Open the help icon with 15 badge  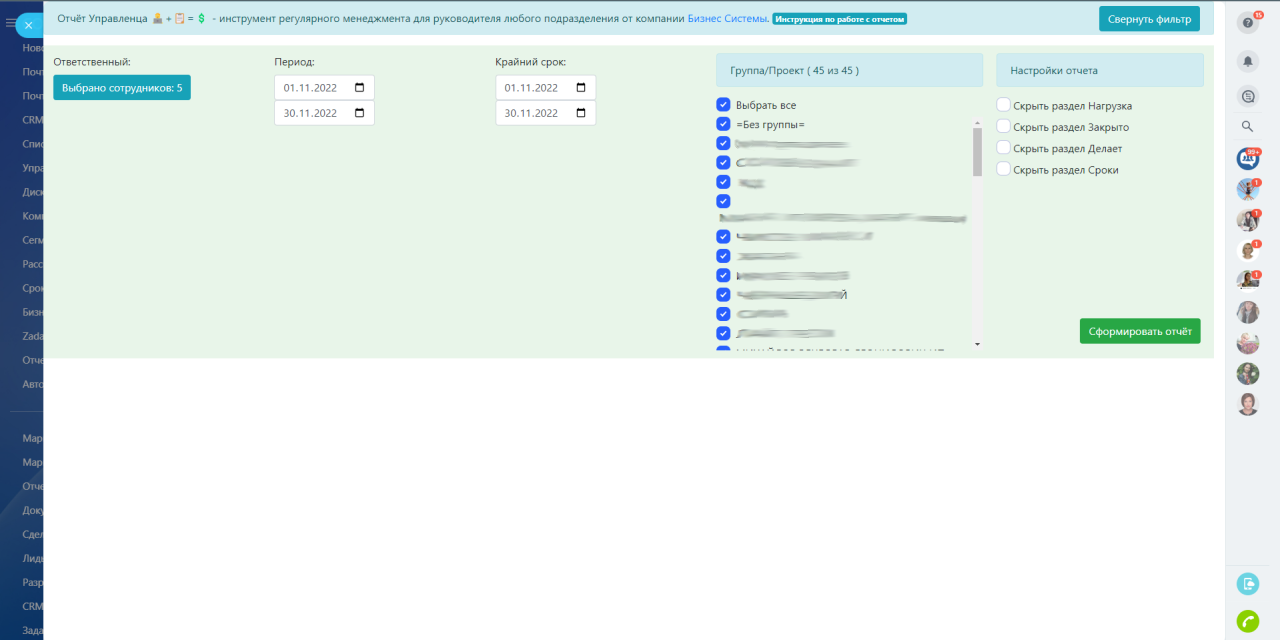pyautogui.click(x=1248, y=23)
